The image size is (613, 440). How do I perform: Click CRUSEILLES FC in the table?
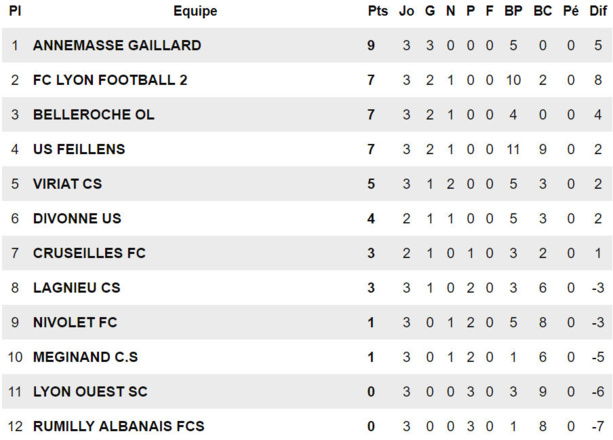click(x=89, y=253)
